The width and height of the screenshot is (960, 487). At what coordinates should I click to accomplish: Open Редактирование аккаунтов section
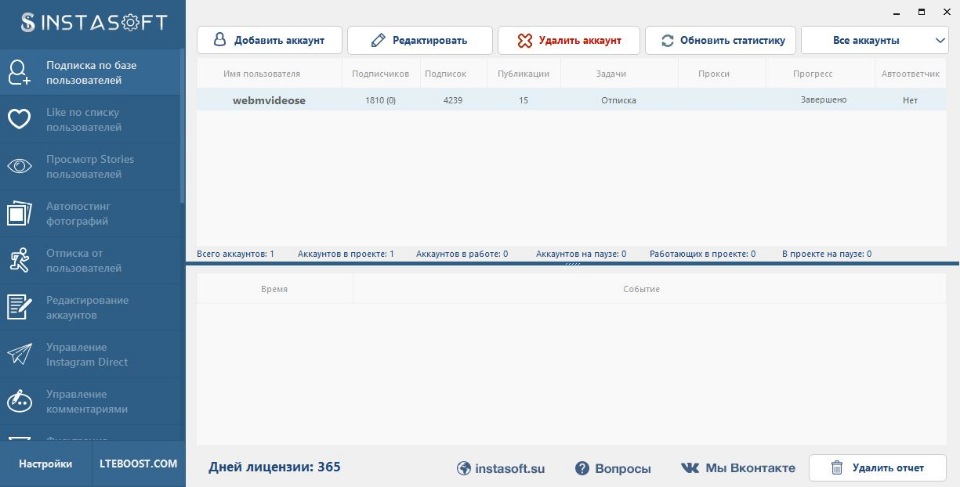[x=89, y=307]
